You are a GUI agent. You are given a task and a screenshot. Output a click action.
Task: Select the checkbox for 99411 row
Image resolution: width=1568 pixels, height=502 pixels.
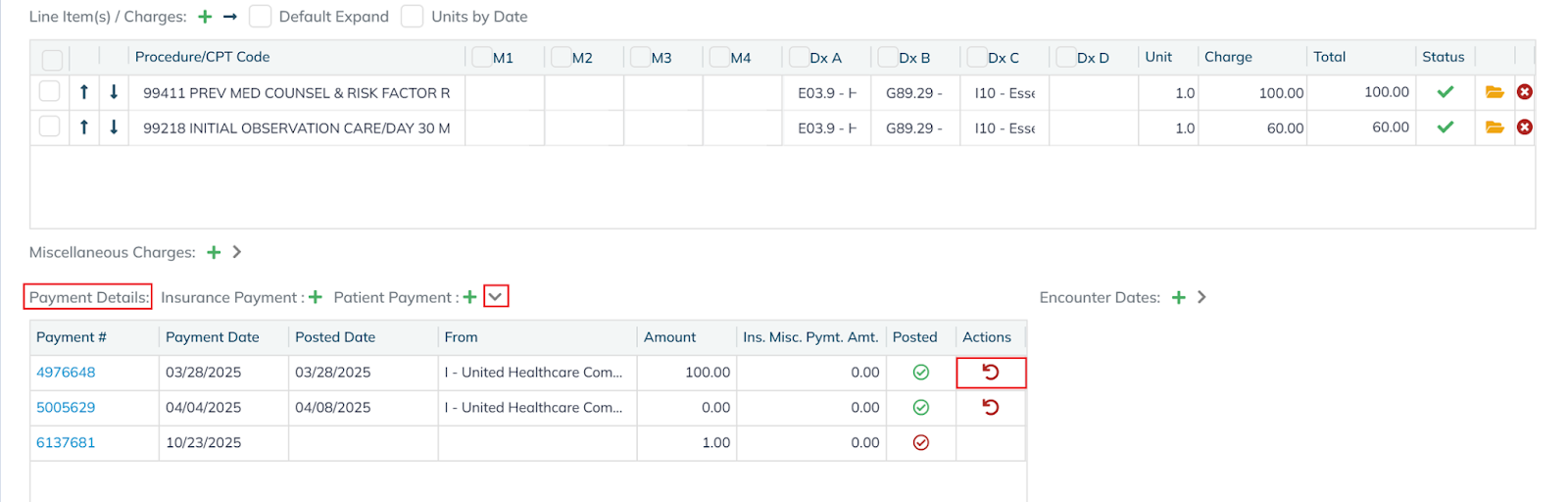coord(49,92)
